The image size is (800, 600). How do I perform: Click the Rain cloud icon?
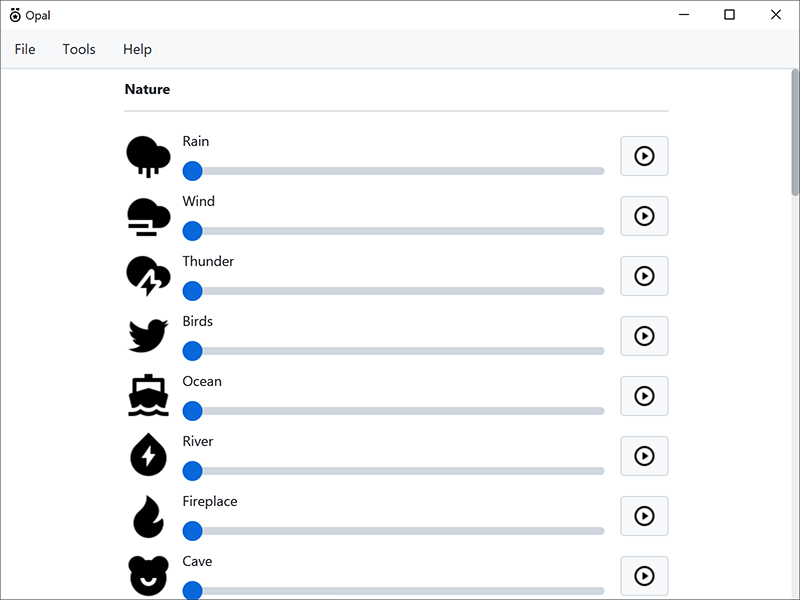point(148,156)
